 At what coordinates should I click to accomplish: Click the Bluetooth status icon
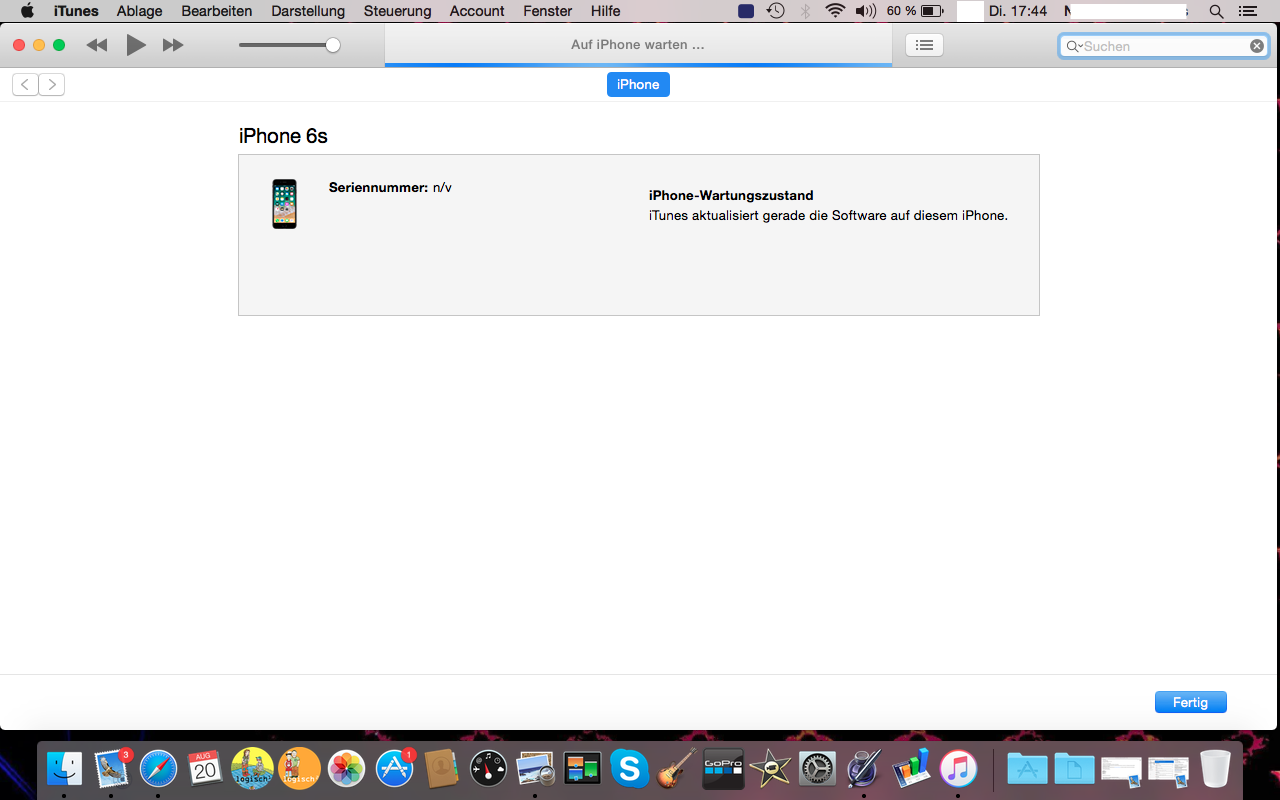click(806, 11)
